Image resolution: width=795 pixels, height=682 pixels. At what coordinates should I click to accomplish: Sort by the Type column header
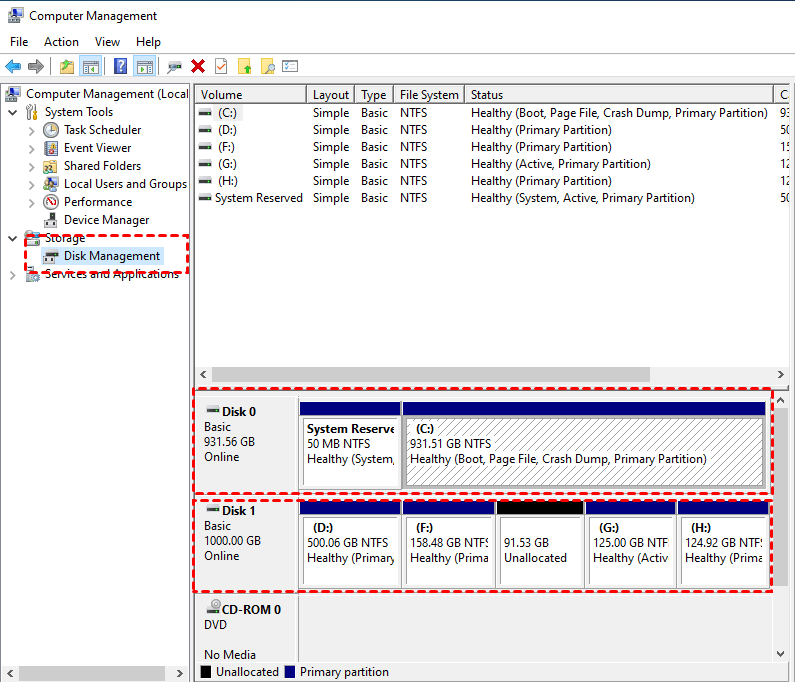coord(374,95)
